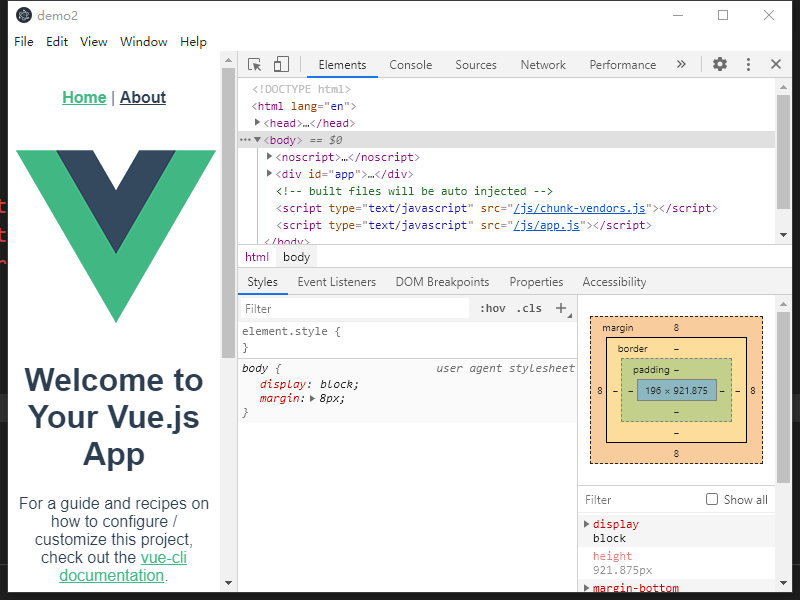The height and width of the screenshot is (600, 800).
Task: Check the Show all checkbox
Action: (x=712, y=499)
